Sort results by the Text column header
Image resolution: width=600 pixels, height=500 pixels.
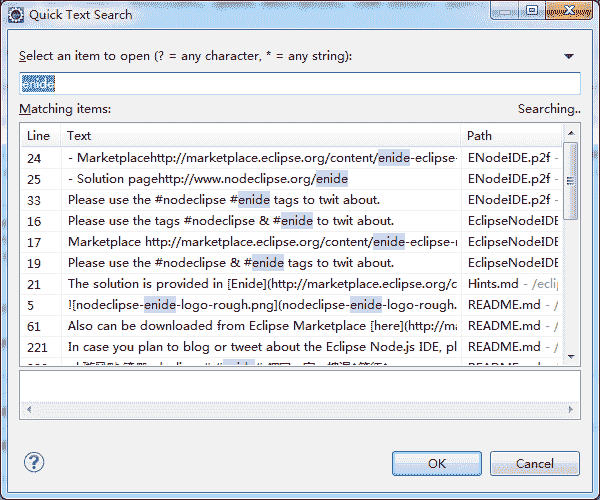[x=261, y=135]
